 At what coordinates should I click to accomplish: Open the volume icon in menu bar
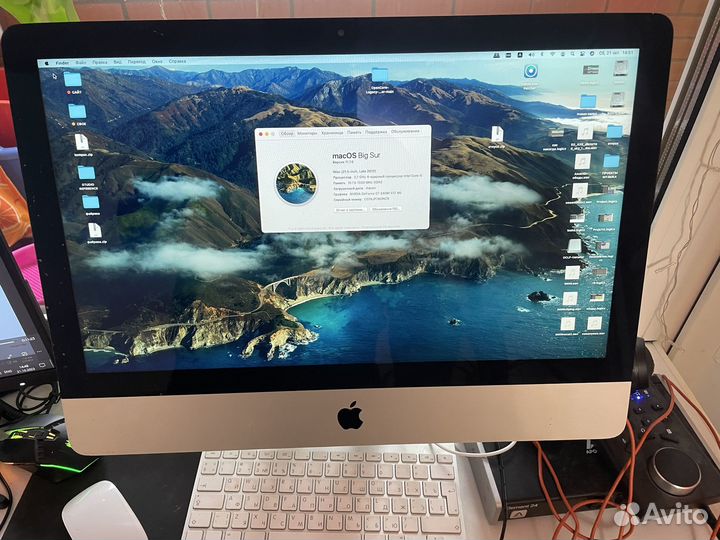[x=531, y=54]
